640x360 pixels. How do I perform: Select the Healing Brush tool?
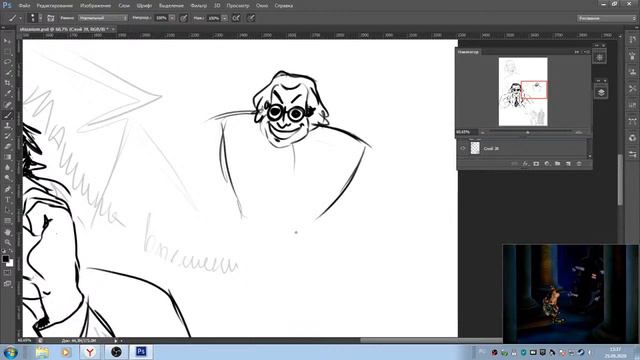pos(7,104)
